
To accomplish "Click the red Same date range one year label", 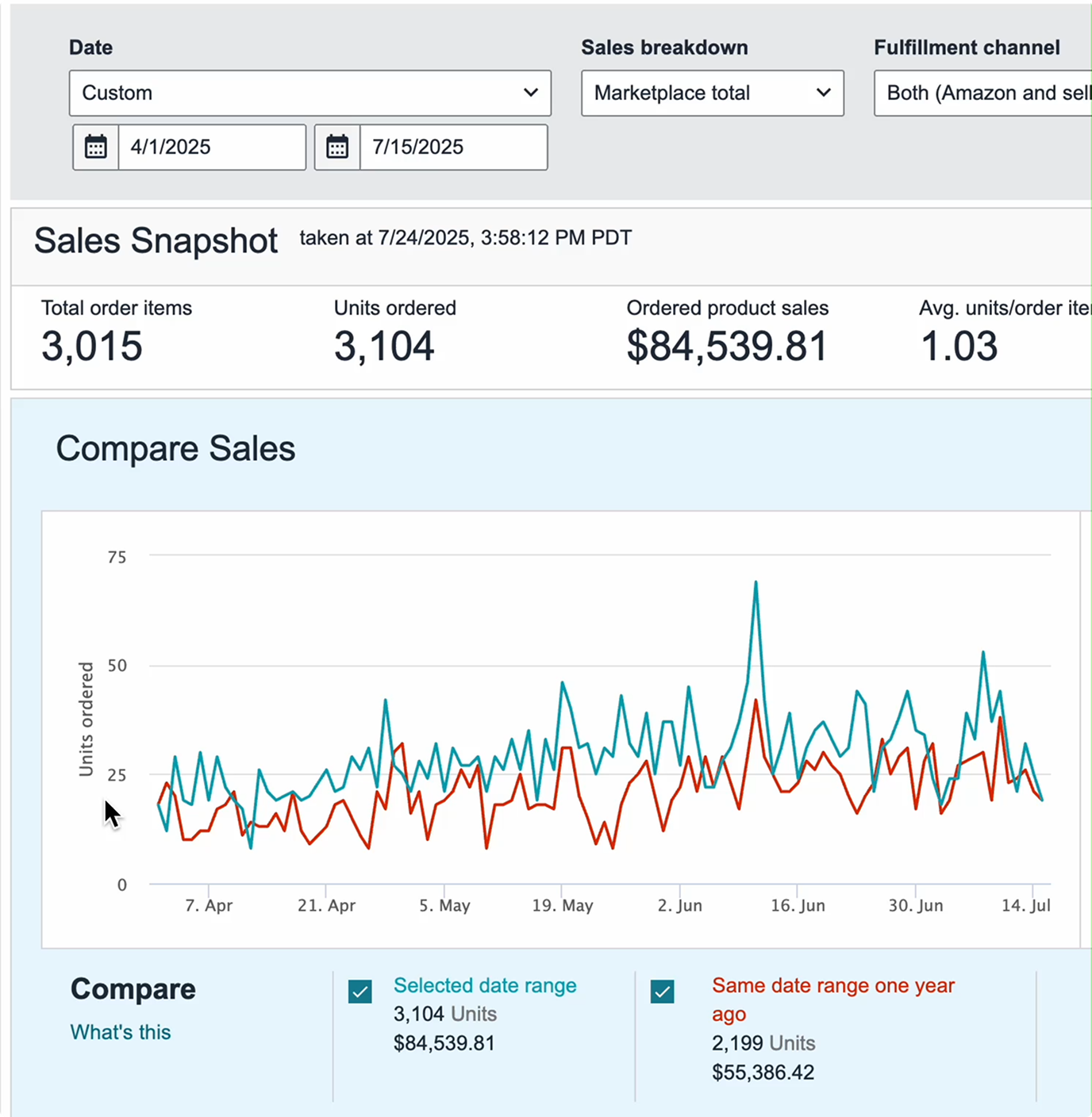I will point(832,986).
